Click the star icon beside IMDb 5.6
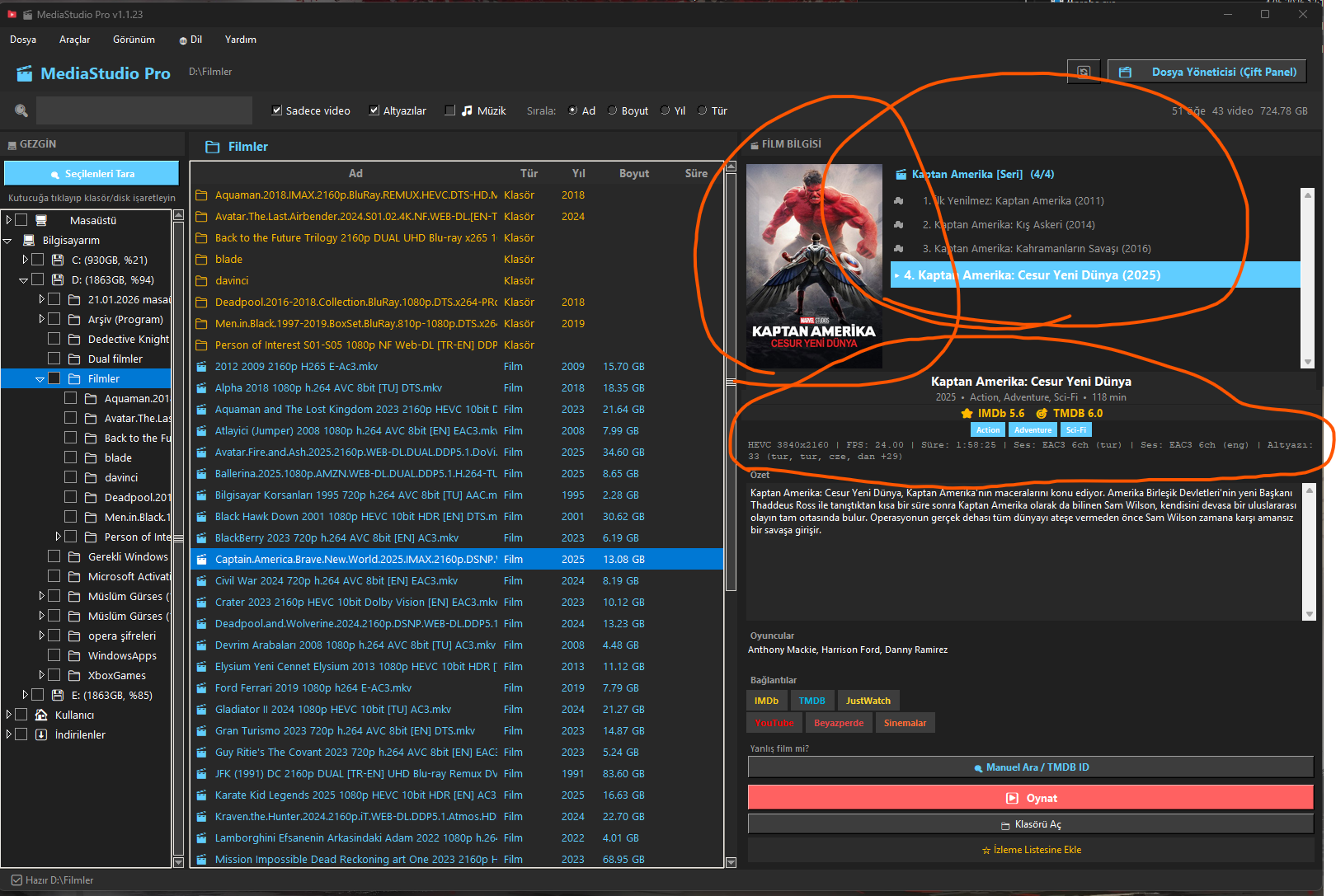Screen dimensions: 1336x896 (x=967, y=414)
